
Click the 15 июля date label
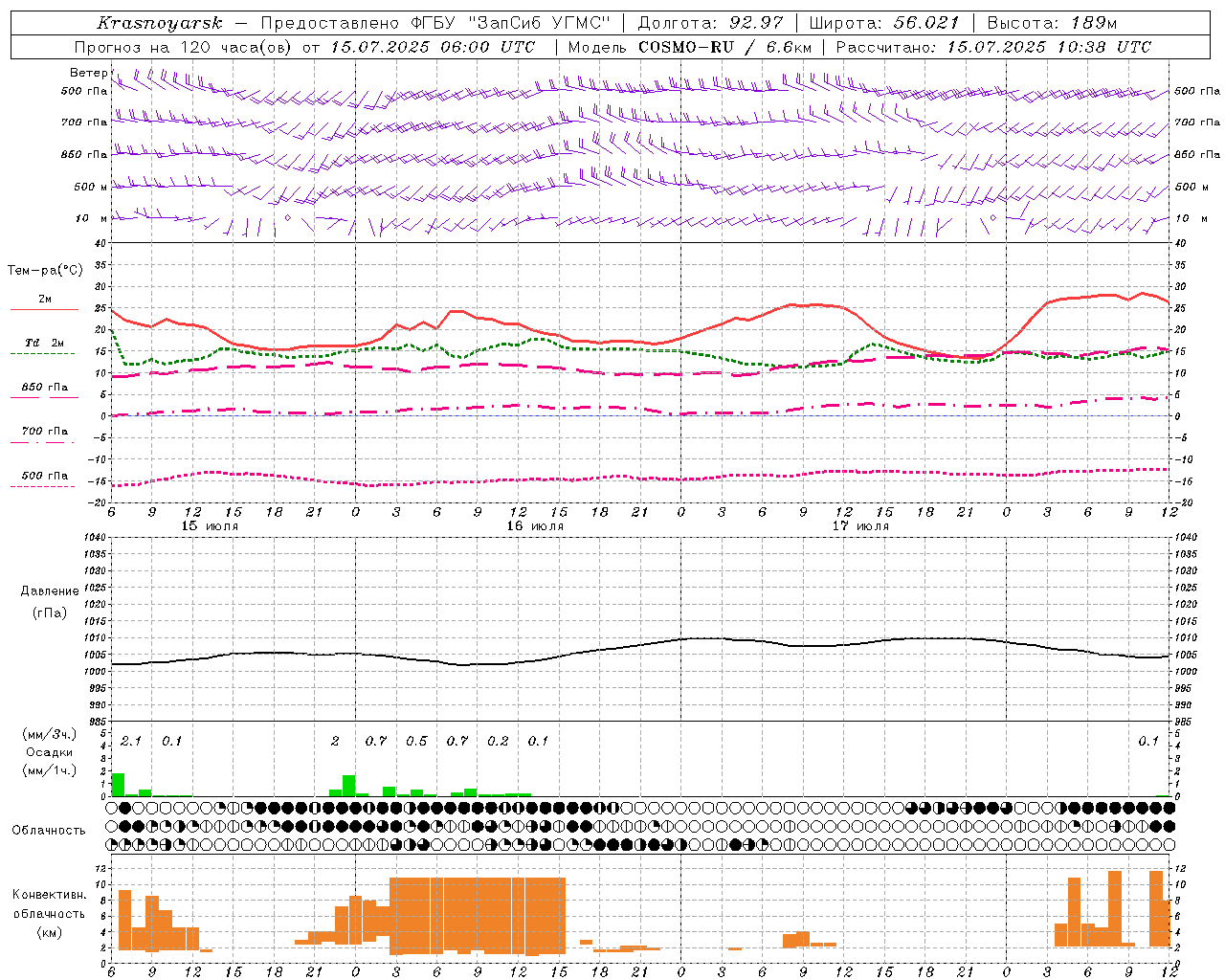(x=211, y=526)
